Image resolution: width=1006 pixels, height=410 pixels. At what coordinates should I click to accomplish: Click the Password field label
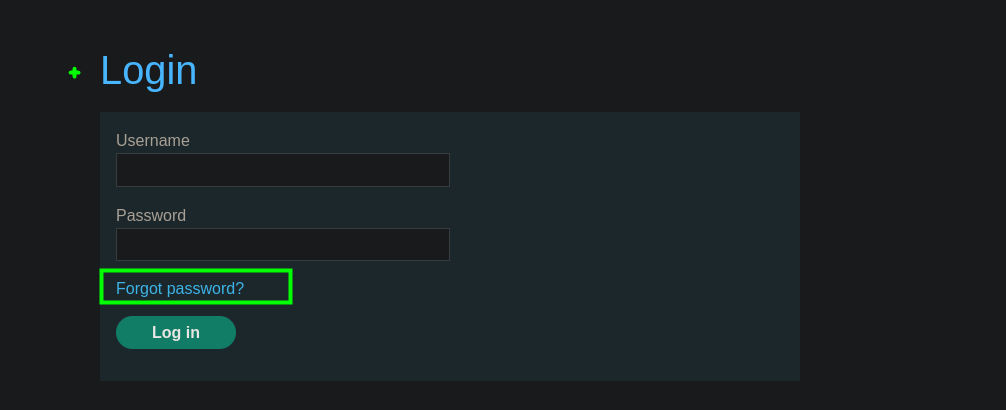[x=151, y=216]
